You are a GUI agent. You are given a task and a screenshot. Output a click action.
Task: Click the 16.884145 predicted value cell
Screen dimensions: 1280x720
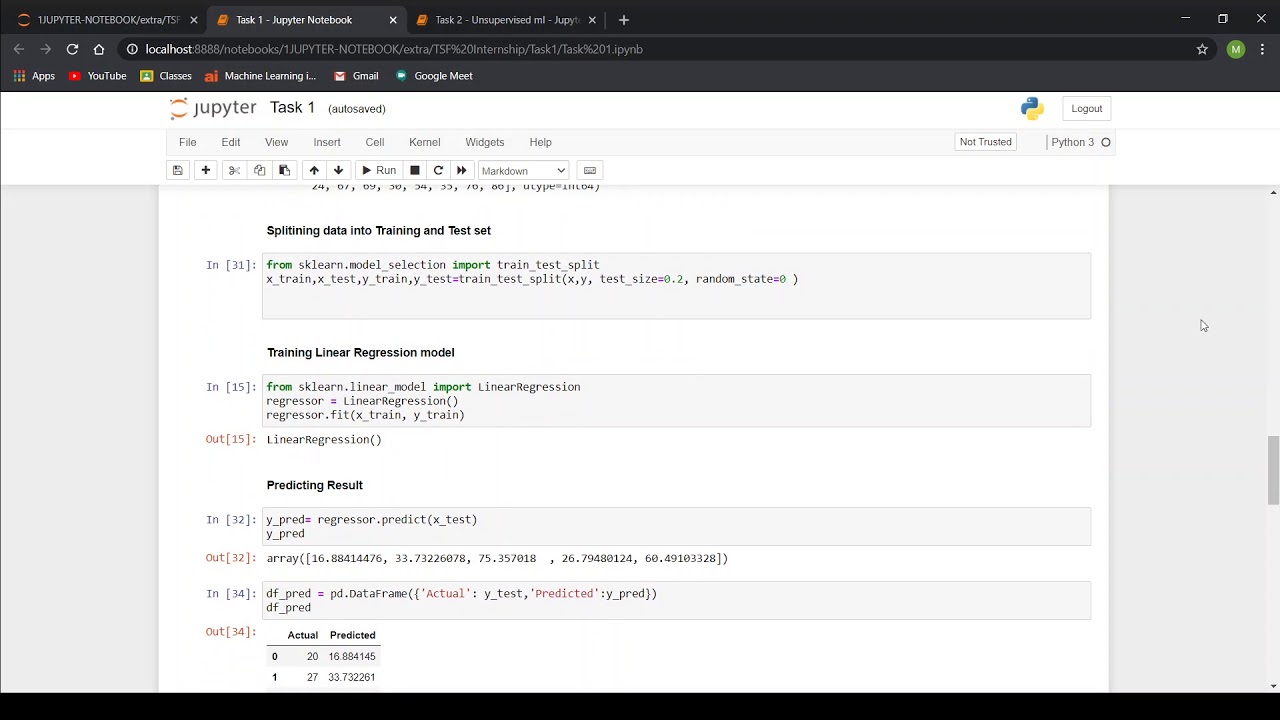(x=351, y=656)
